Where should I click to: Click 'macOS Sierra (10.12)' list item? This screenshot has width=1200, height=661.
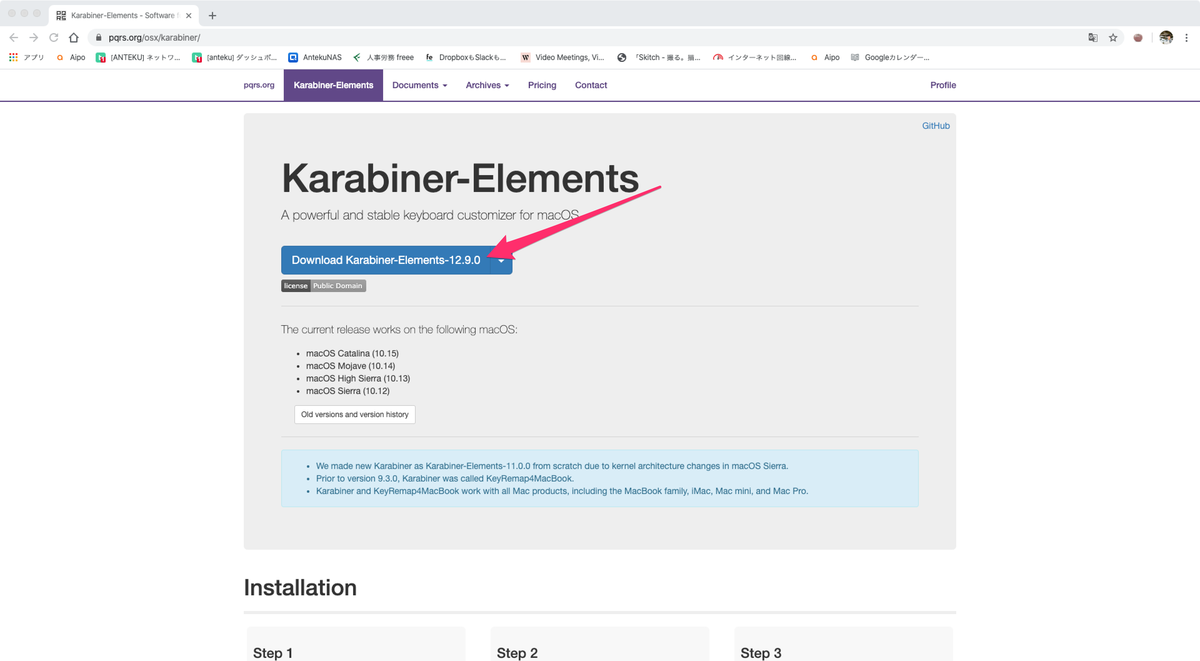coord(348,391)
